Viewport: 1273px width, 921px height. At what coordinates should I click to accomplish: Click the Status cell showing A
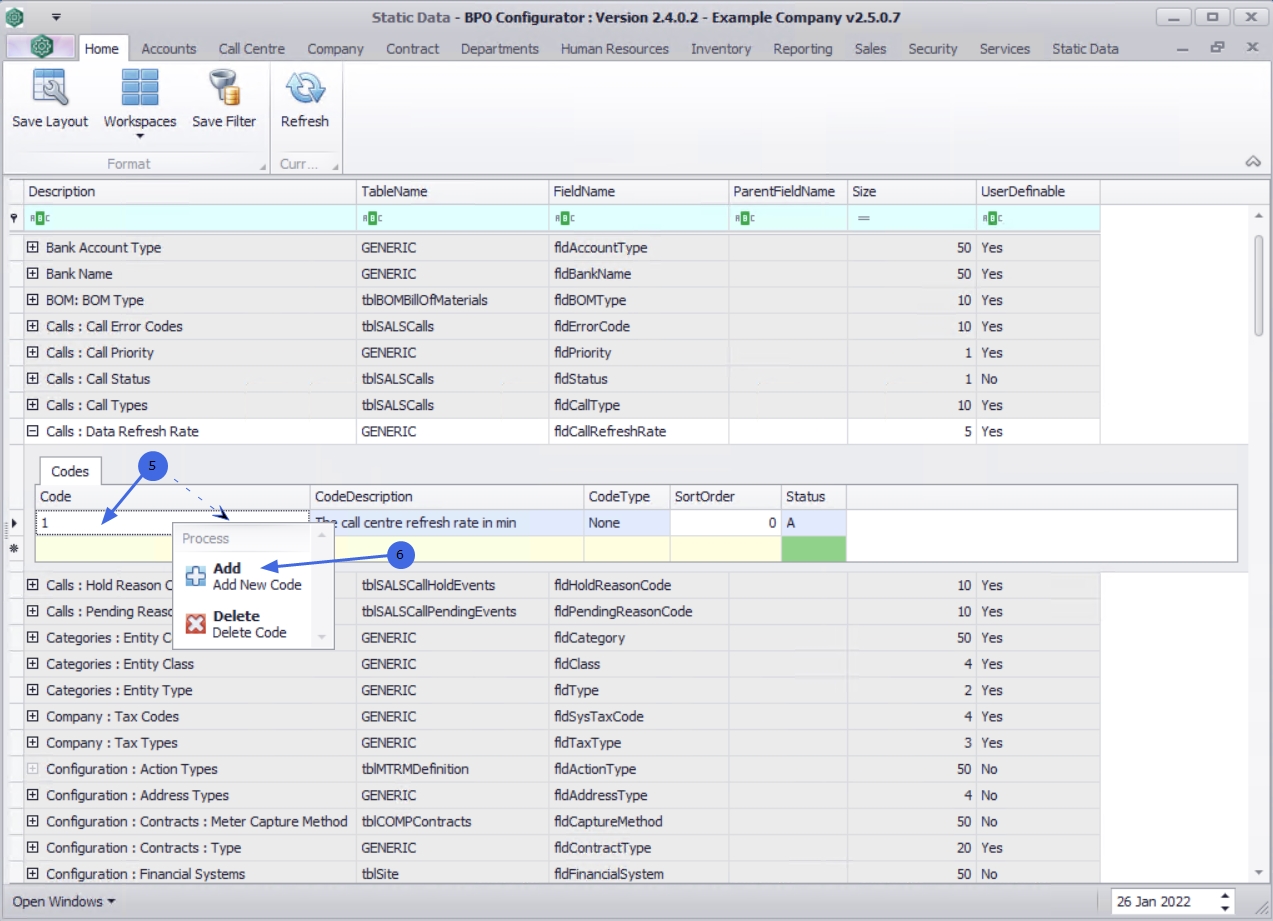click(813, 522)
